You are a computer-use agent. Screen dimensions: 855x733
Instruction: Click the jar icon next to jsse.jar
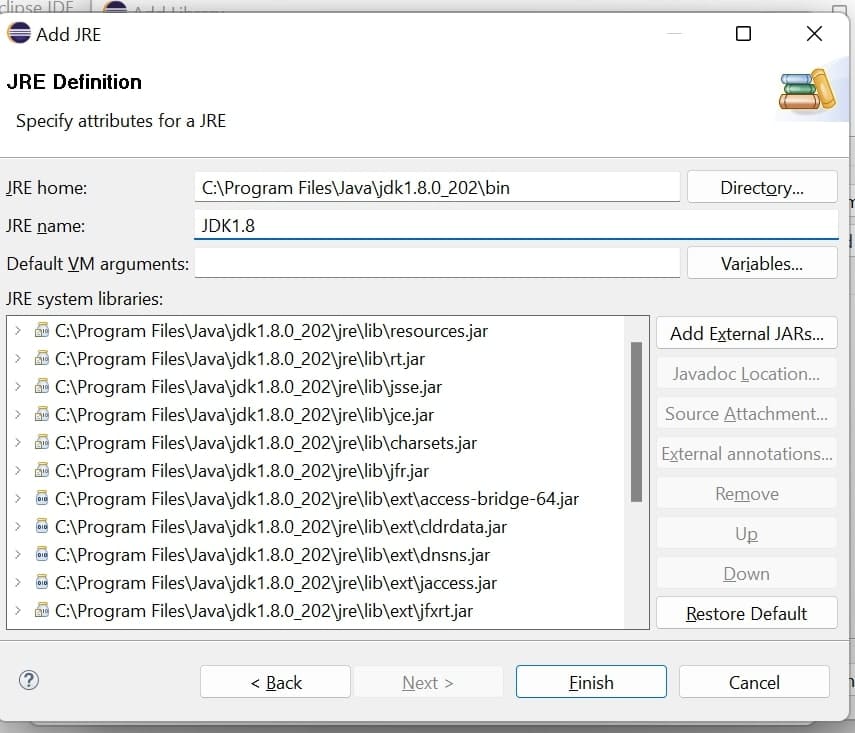[x=42, y=386]
